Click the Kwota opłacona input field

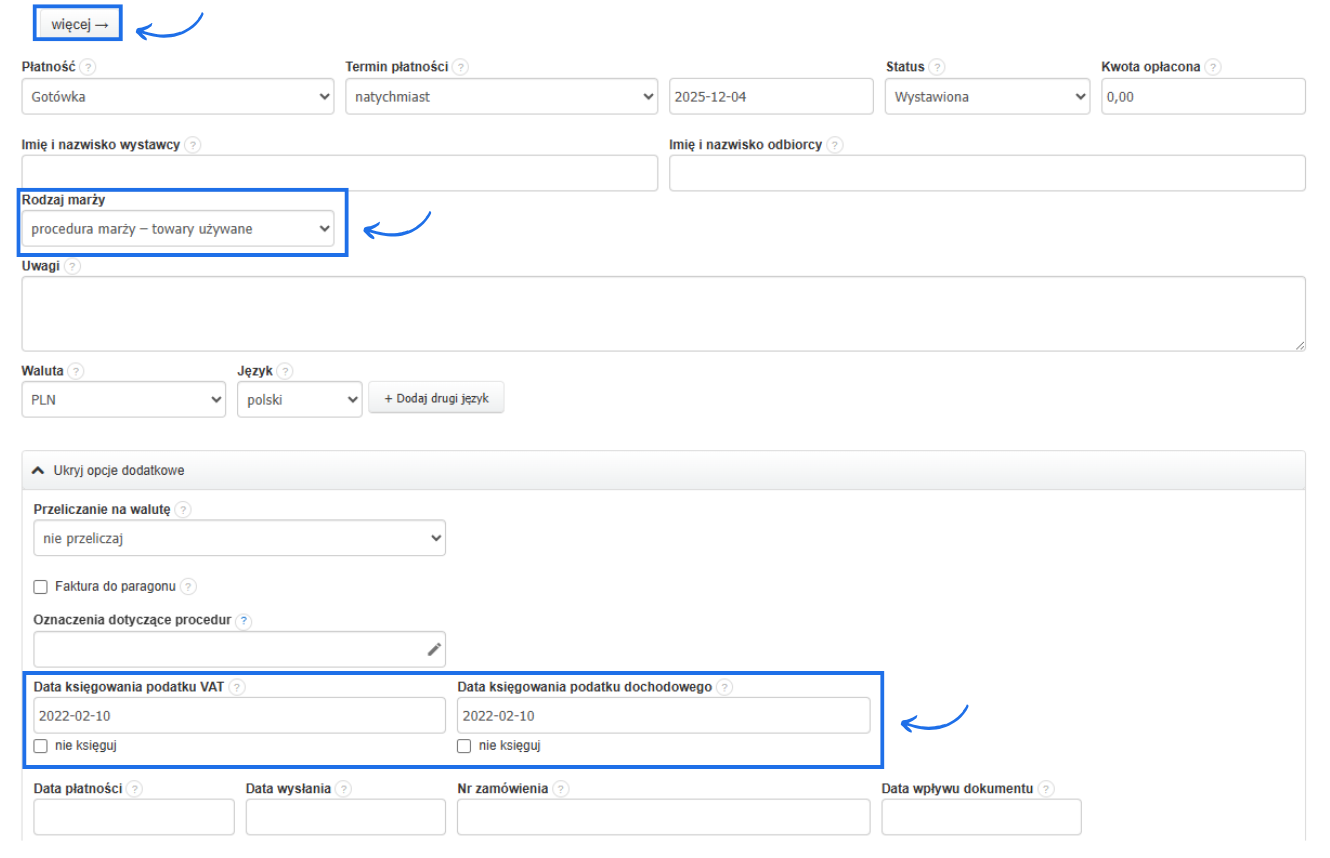pyautogui.click(x=1203, y=97)
